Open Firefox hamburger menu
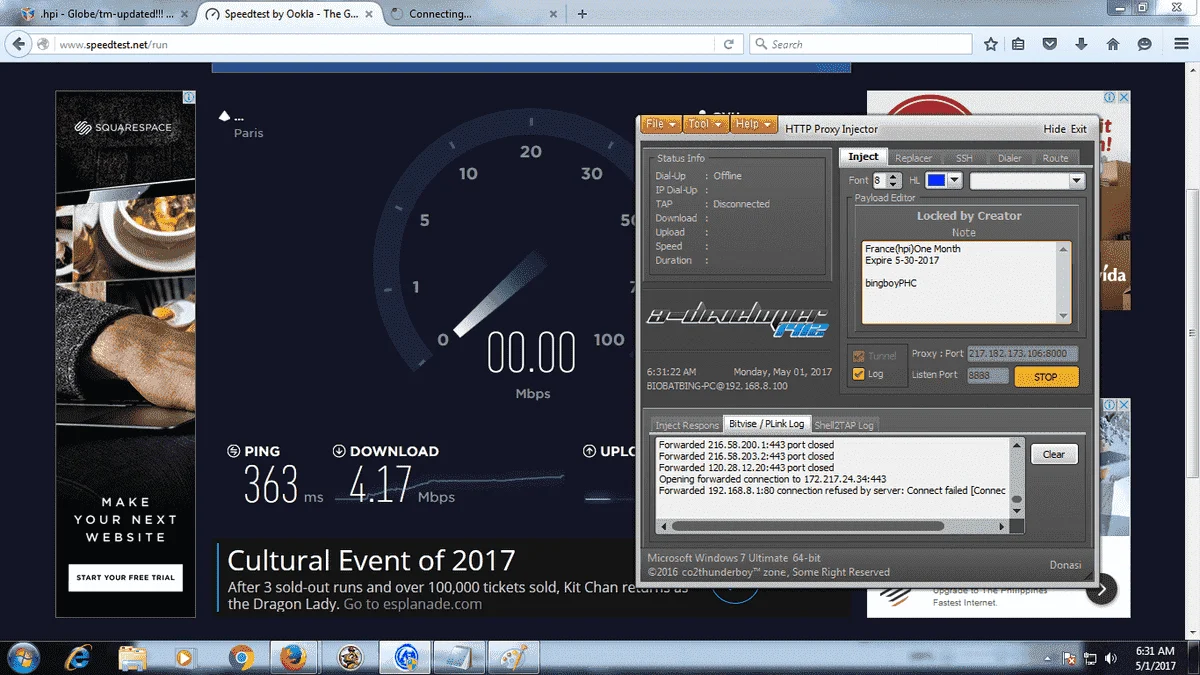 click(1180, 44)
